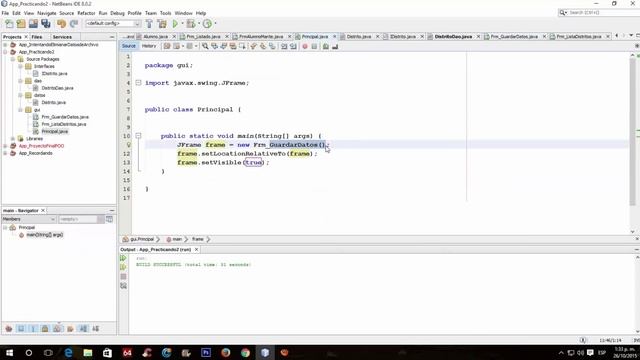Click the lightbulb hint icon on line 11
640x360 pixels.
pos(129,144)
